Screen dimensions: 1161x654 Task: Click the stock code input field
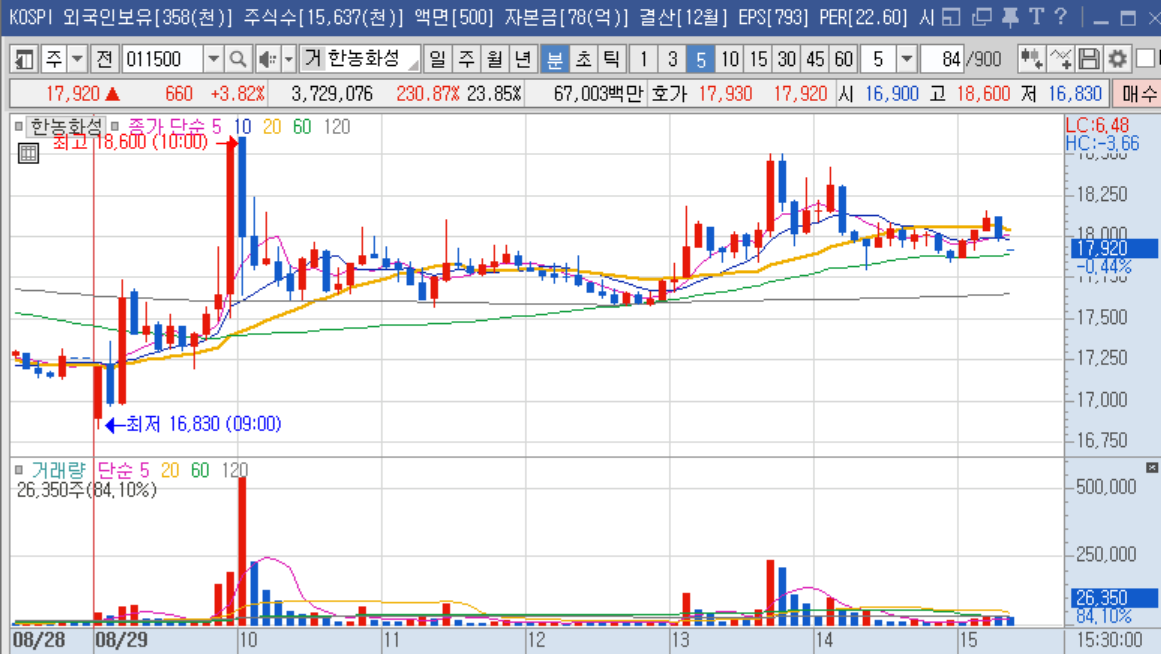point(162,59)
